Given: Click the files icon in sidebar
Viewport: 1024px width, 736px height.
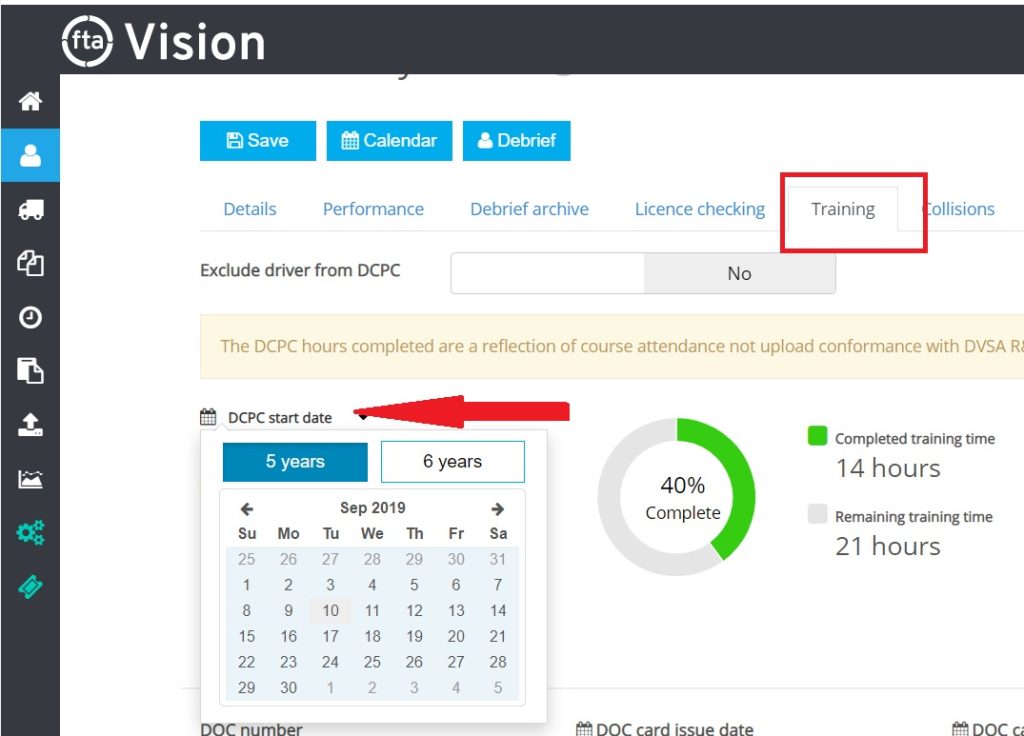Looking at the screenshot, I should pos(30,371).
